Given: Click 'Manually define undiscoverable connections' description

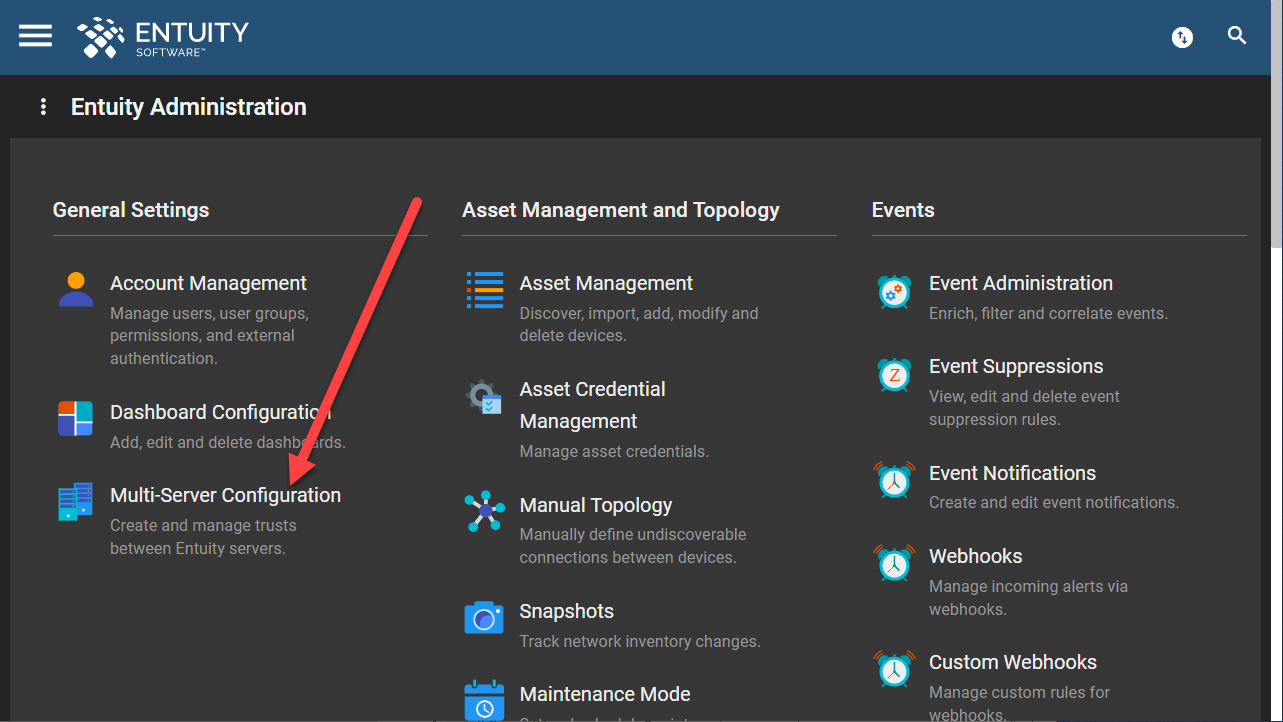Looking at the screenshot, I should pyautogui.click(x=633, y=546).
